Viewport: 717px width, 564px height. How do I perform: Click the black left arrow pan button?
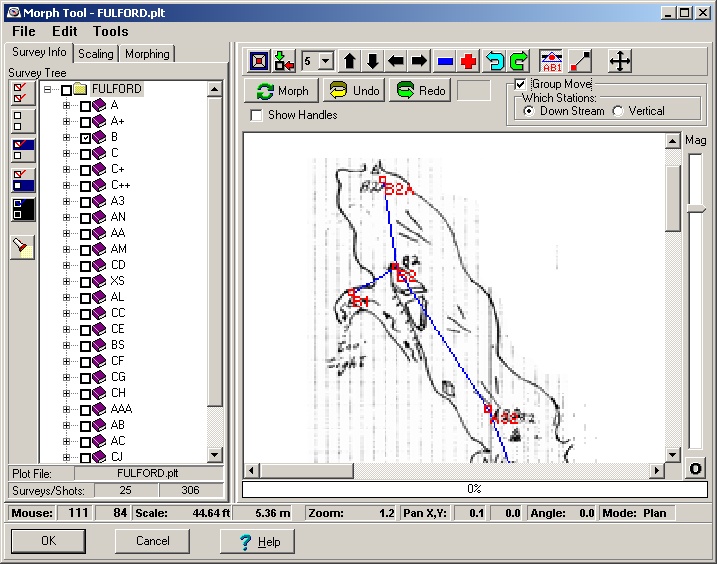(396, 61)
